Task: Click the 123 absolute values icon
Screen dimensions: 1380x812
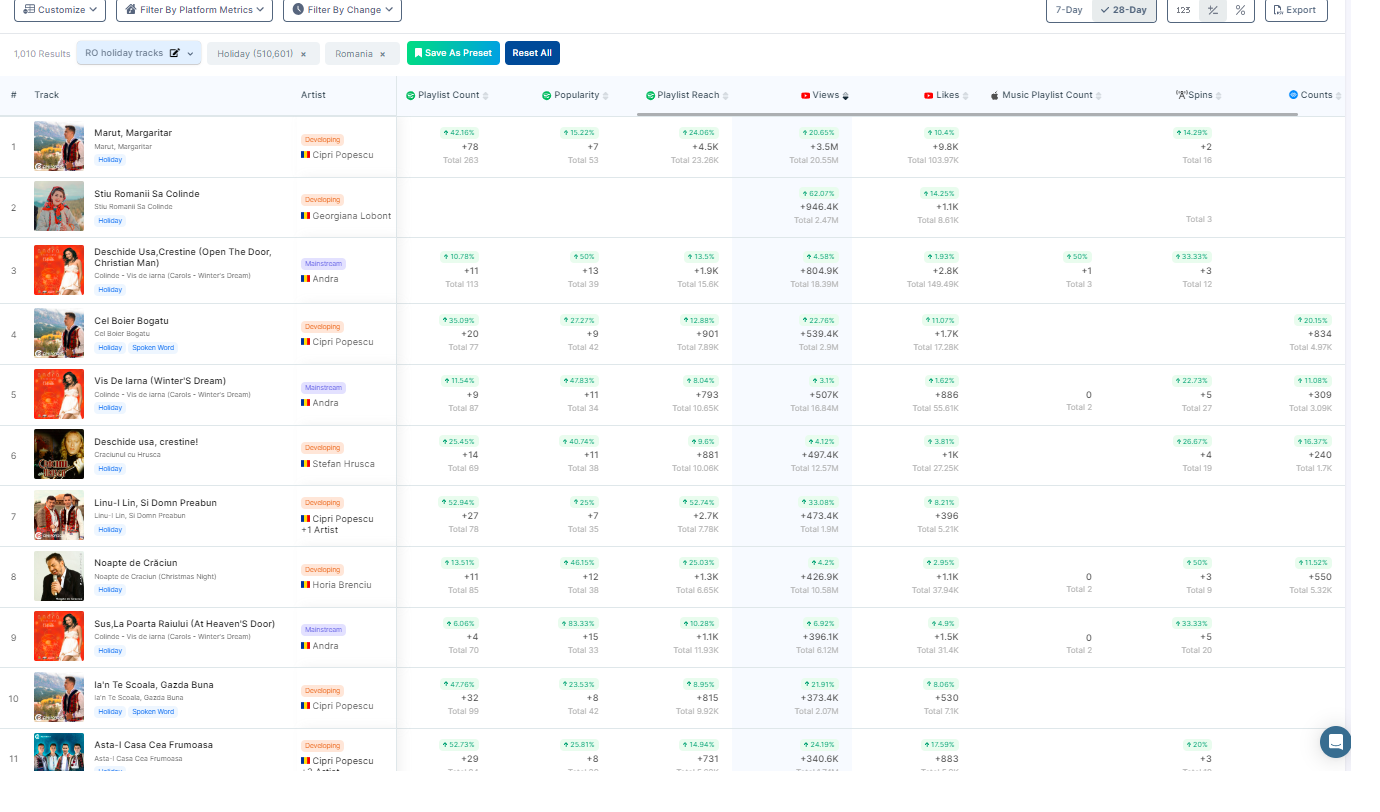Action: (x=1183, y=10)
